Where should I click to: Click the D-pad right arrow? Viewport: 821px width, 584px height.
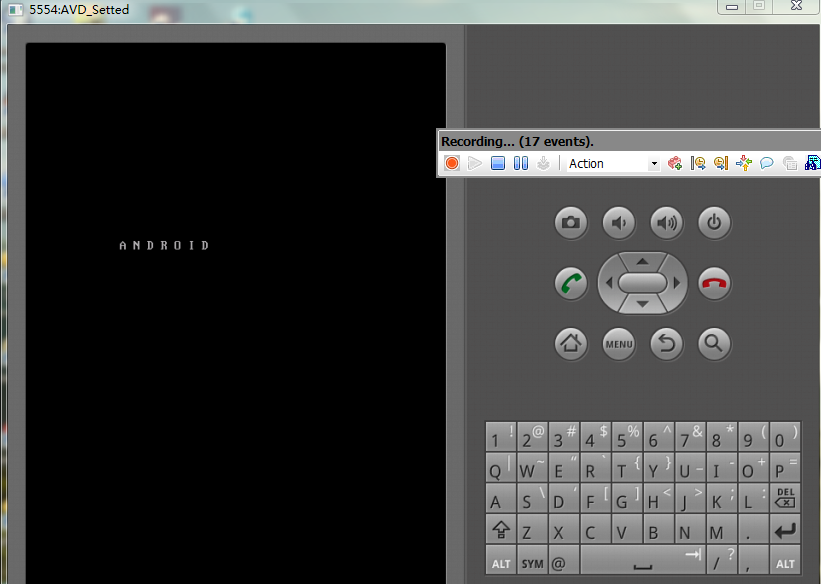tap(677, 283)
